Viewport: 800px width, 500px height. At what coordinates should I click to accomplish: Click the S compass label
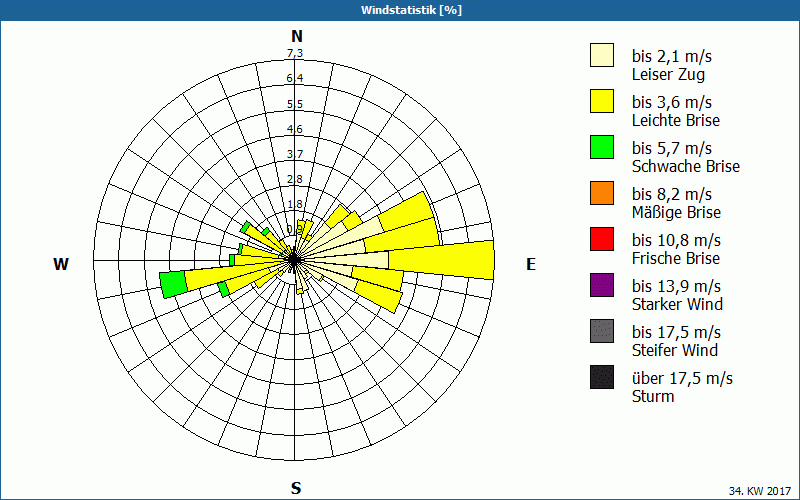coord(296,488)
